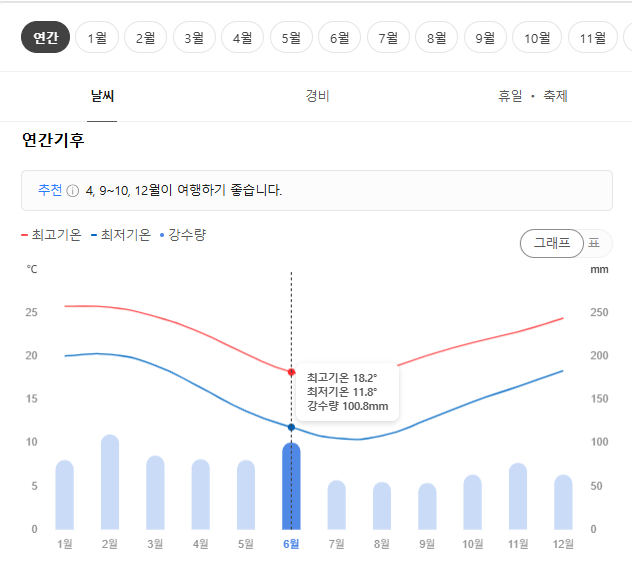Click the recommendation text about 4, 9~10, 12월
This screenshot has width=632, height=580.
pyautogui.click(x=184, y=190)
